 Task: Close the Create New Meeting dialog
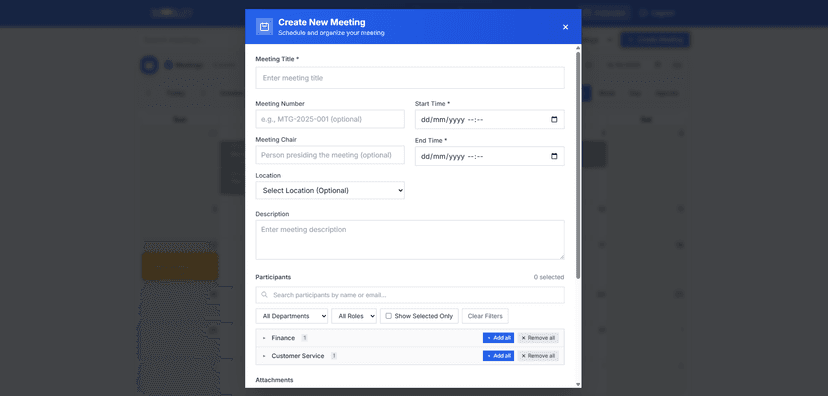click(566, 27)
